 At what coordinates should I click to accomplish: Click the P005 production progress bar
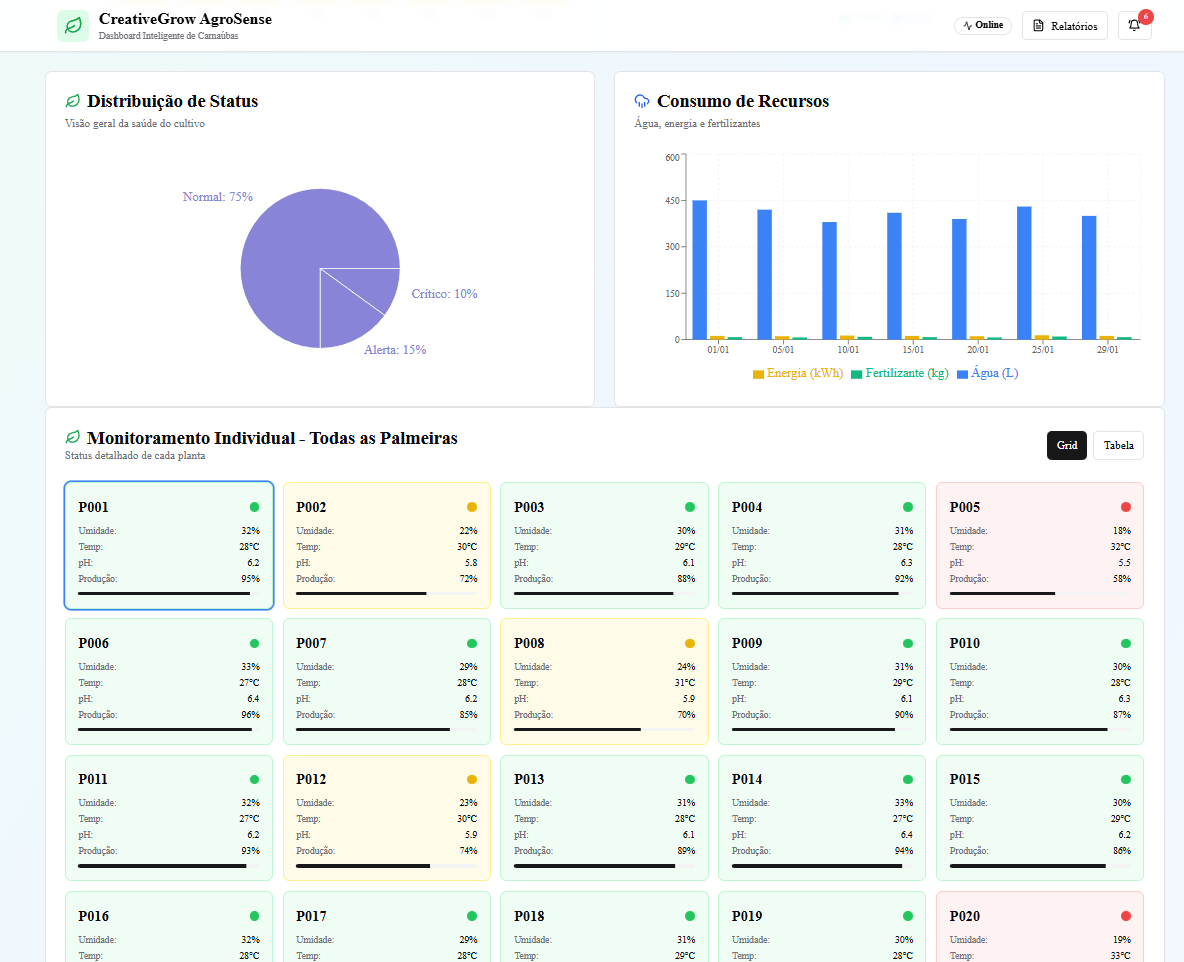point(1039,593)
